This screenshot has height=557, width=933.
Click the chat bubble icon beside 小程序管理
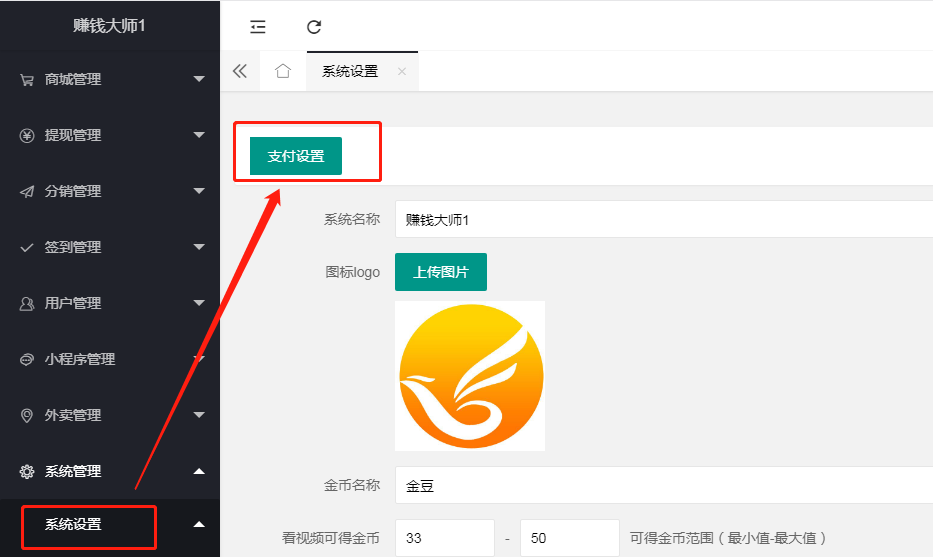tap(27, 359)
